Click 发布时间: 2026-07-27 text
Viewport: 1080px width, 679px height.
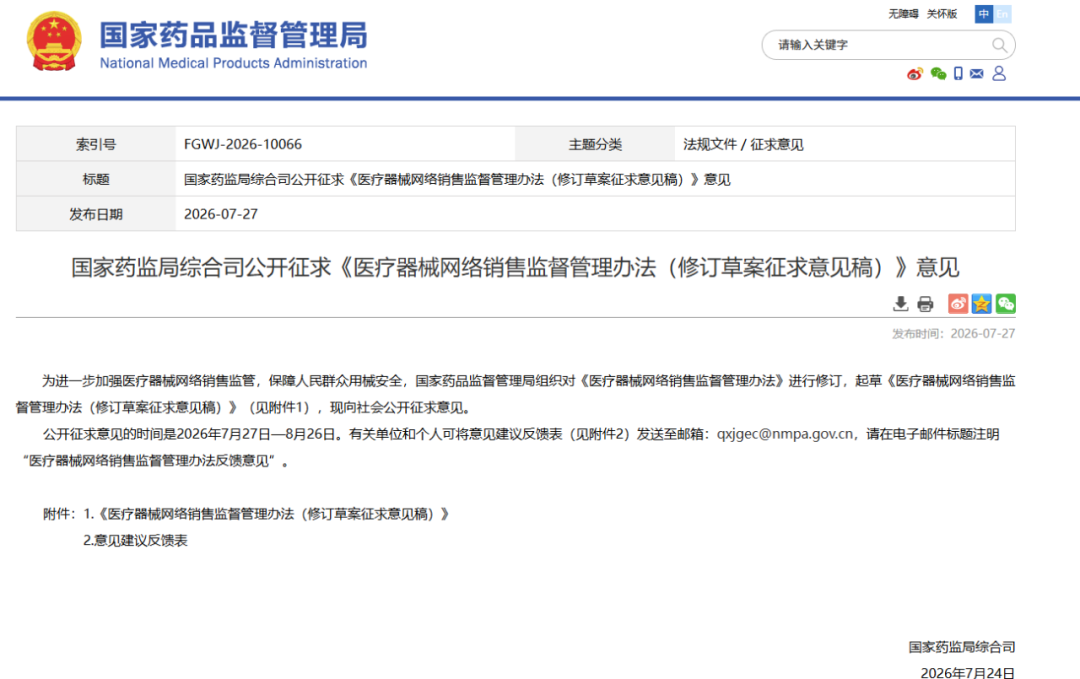[x=953, y=333]
